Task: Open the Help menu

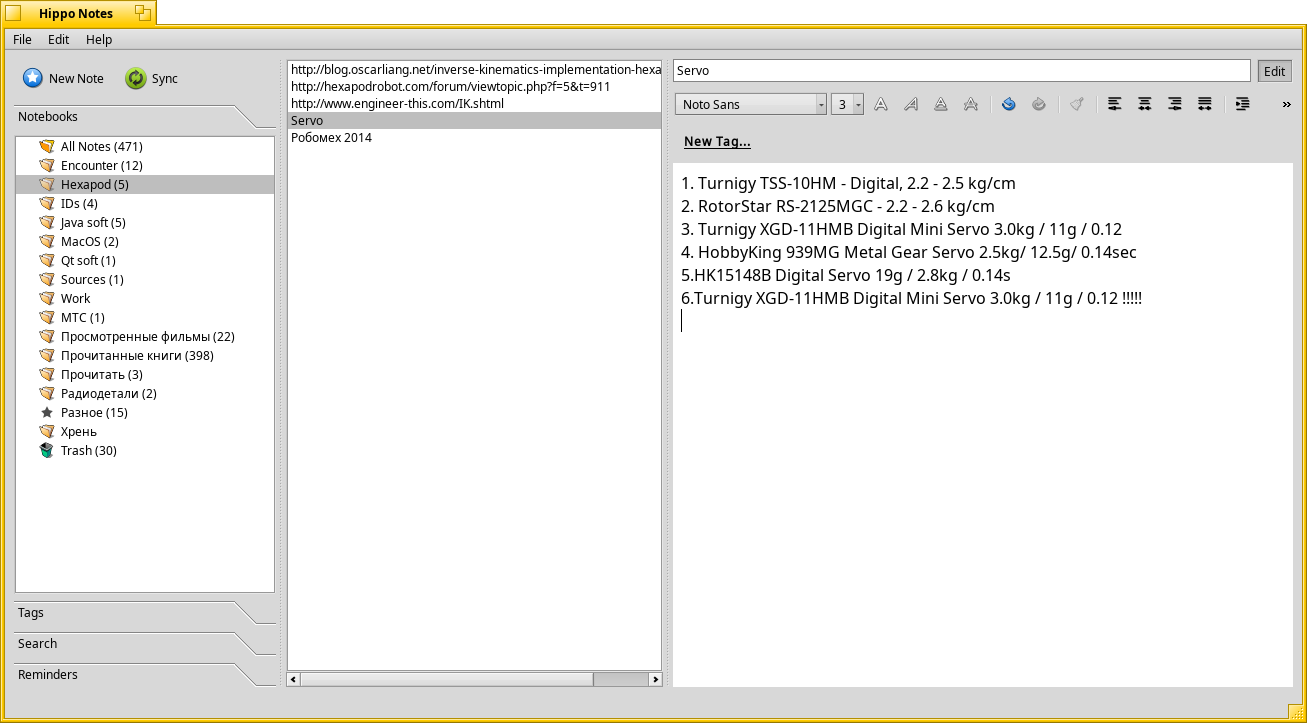Action: [x=99, y=40]
